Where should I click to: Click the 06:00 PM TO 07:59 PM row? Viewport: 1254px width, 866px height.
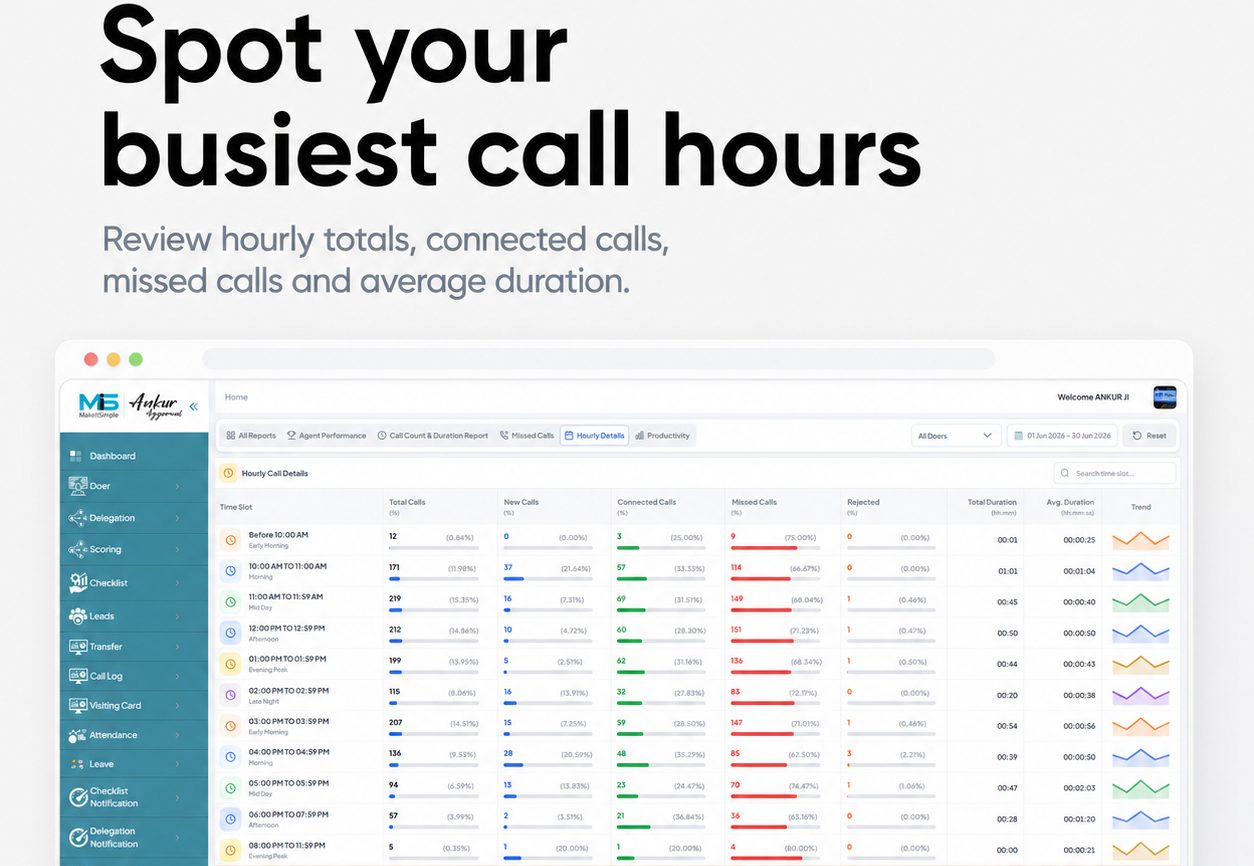[x=698, y=819]
